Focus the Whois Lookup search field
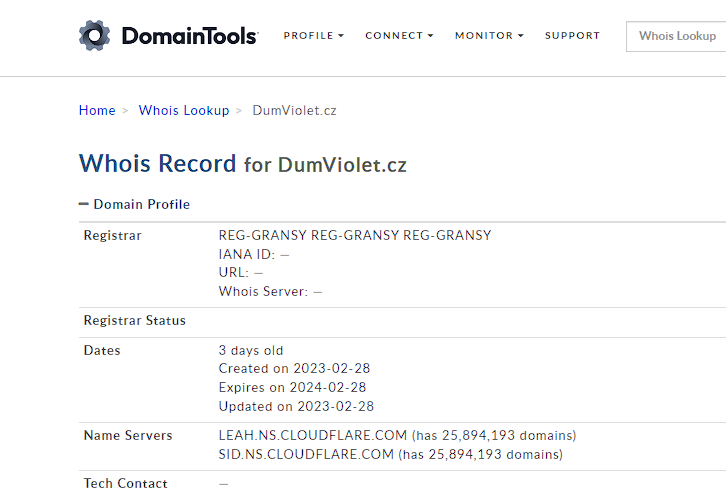This screenshot has width=726, height=490. 676,36
